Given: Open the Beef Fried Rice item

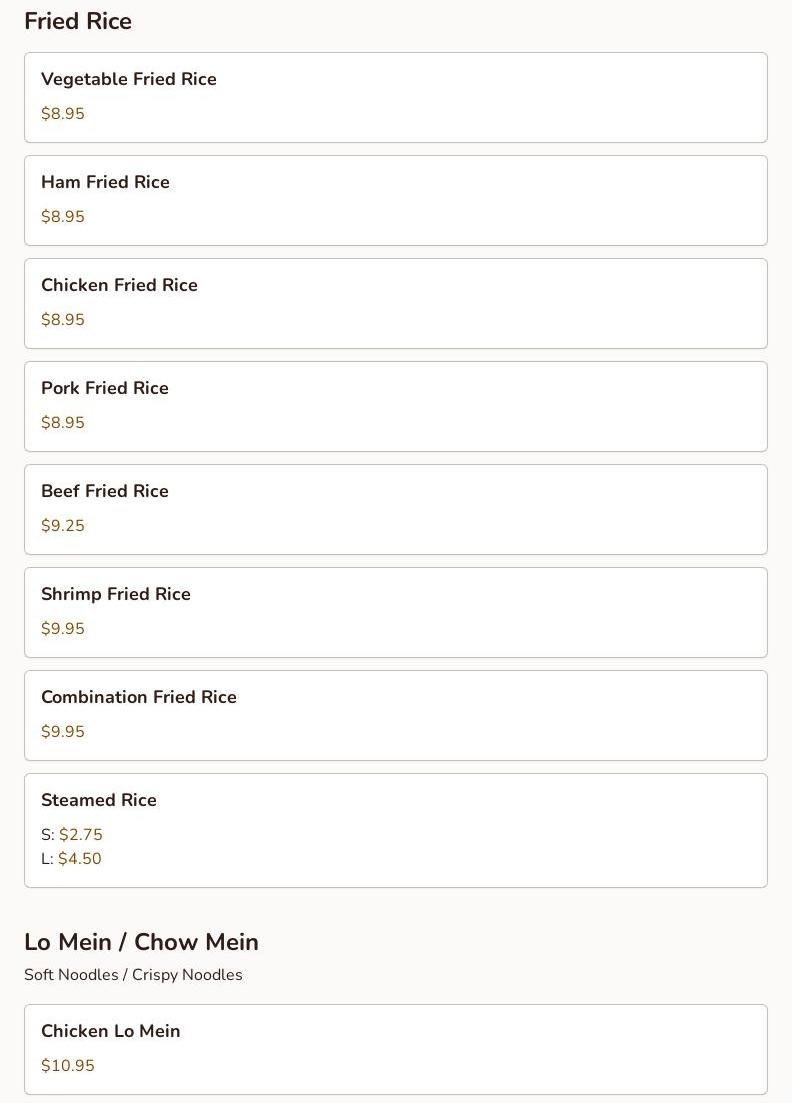Looking at the screenshot, I should pos(395,510).
